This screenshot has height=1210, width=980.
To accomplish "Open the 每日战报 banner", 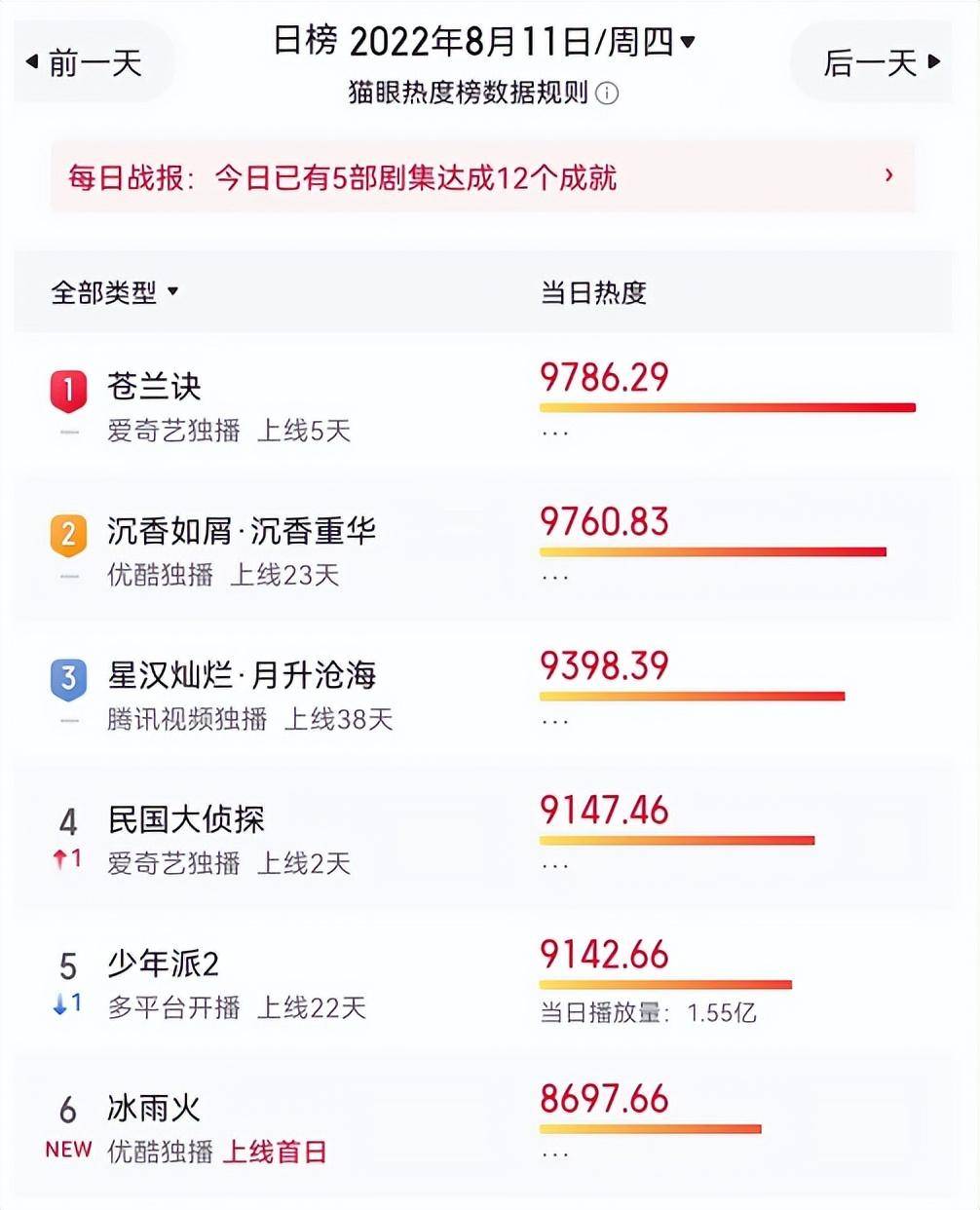I will point(482,176).
